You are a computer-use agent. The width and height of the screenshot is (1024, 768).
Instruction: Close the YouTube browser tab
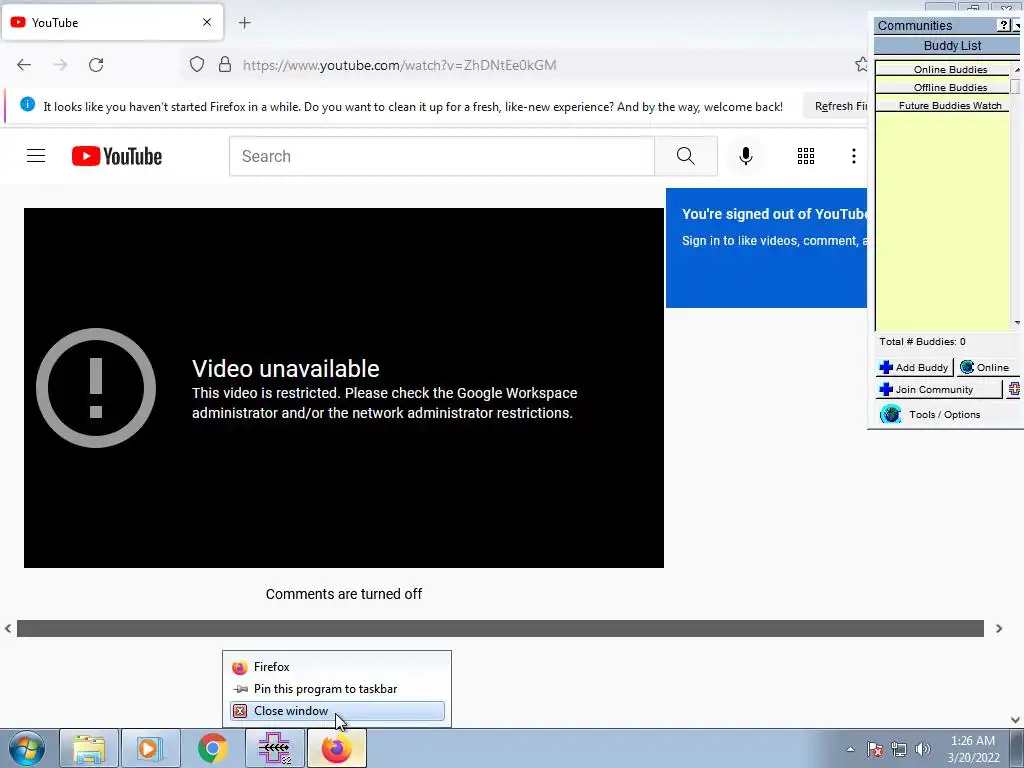pos(207,22)
